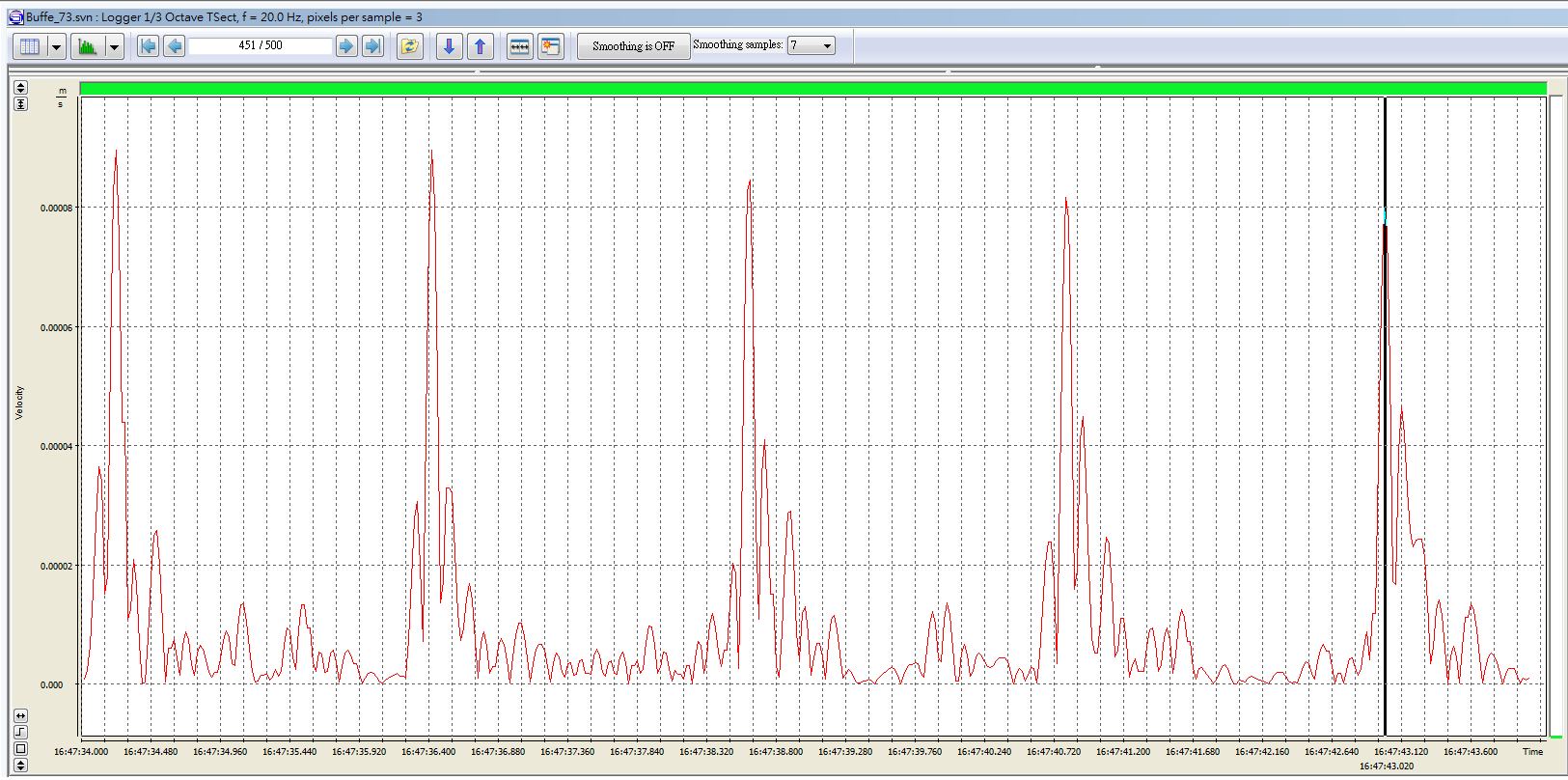This screenshot has height=780, width=1568.
Task: Click the vertical scrollbar at the graph's right edge
Action: pyautogui.click(x=1555, y=415)
